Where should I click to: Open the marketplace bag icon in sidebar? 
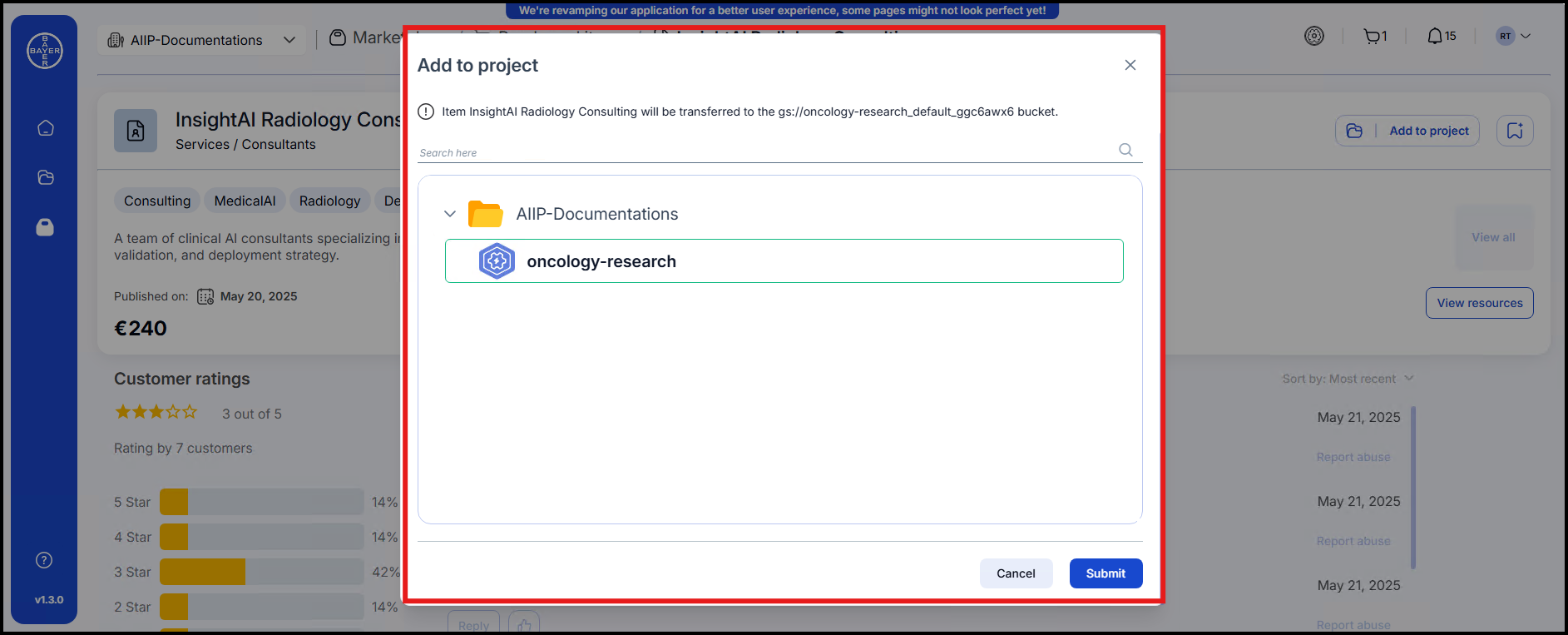tap(45, 227)
